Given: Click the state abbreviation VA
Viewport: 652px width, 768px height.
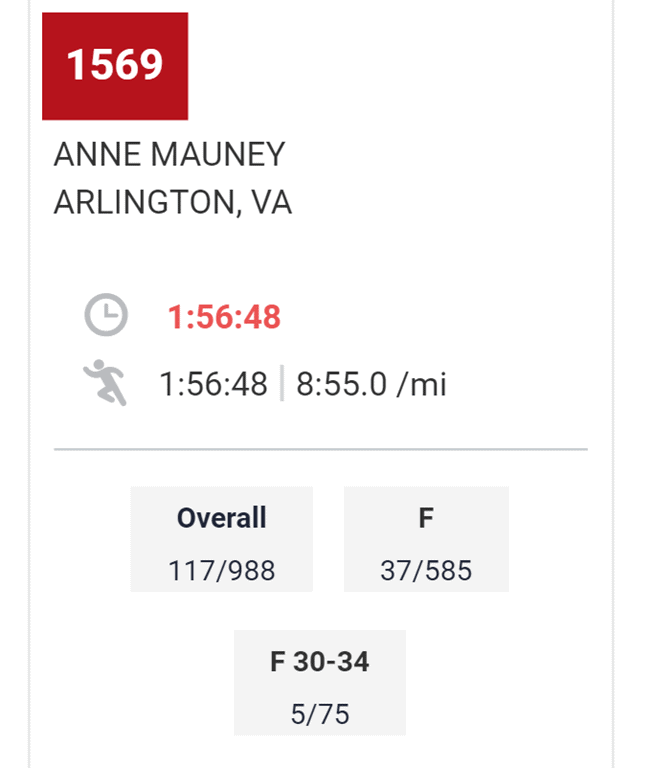Looking at the screenshot, I should [x=271, y=203].
